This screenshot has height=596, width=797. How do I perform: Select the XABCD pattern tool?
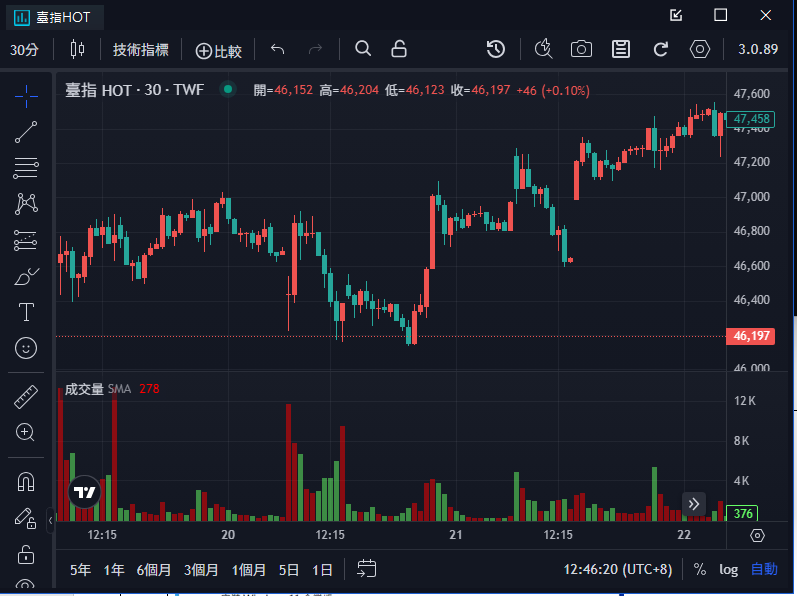pos(26,204)
